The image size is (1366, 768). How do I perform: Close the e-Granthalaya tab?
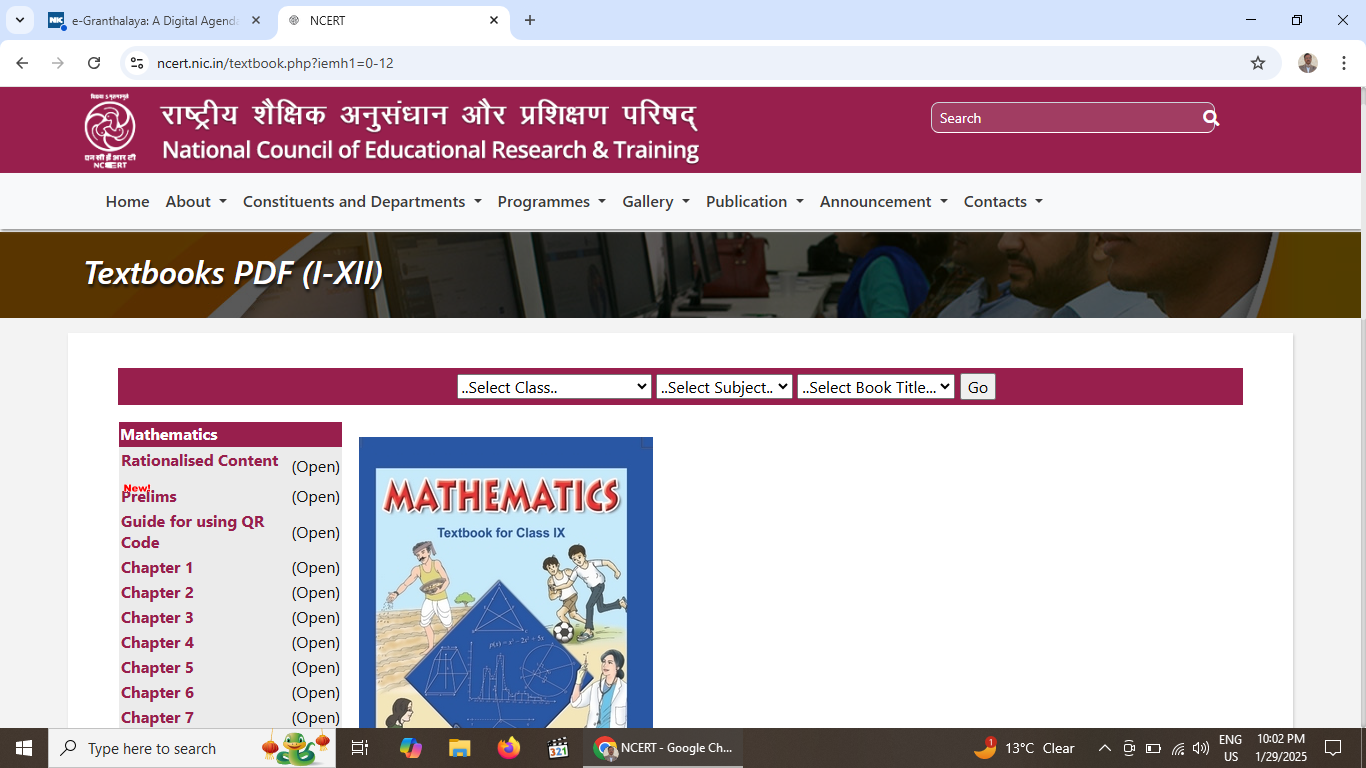pyautogui.click(x=256, y=20)
